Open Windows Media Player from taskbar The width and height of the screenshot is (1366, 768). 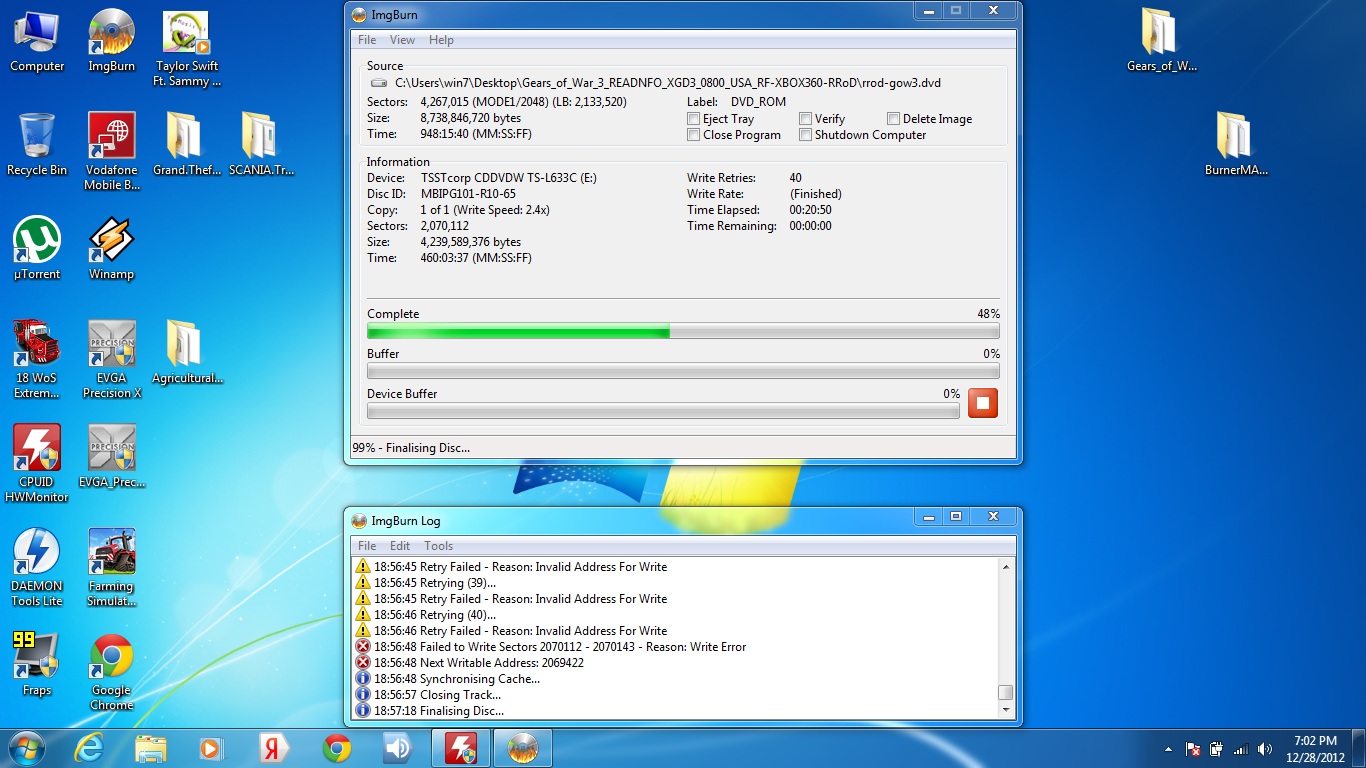click(211, 748)
